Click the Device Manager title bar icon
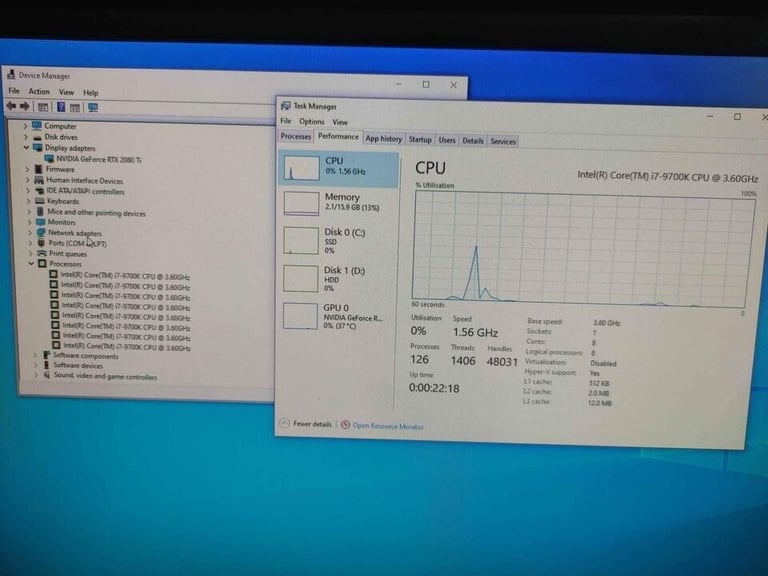The image size is (768, 576). pos(11,74)
